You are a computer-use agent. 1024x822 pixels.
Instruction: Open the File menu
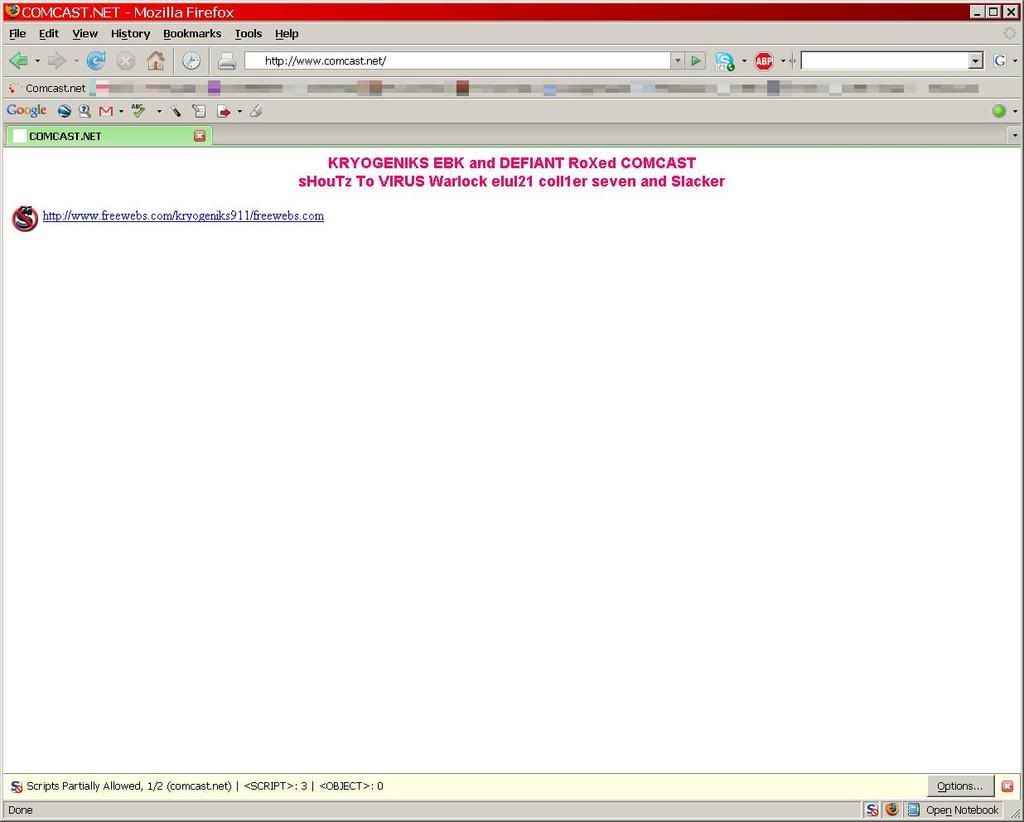coord(18,34)
